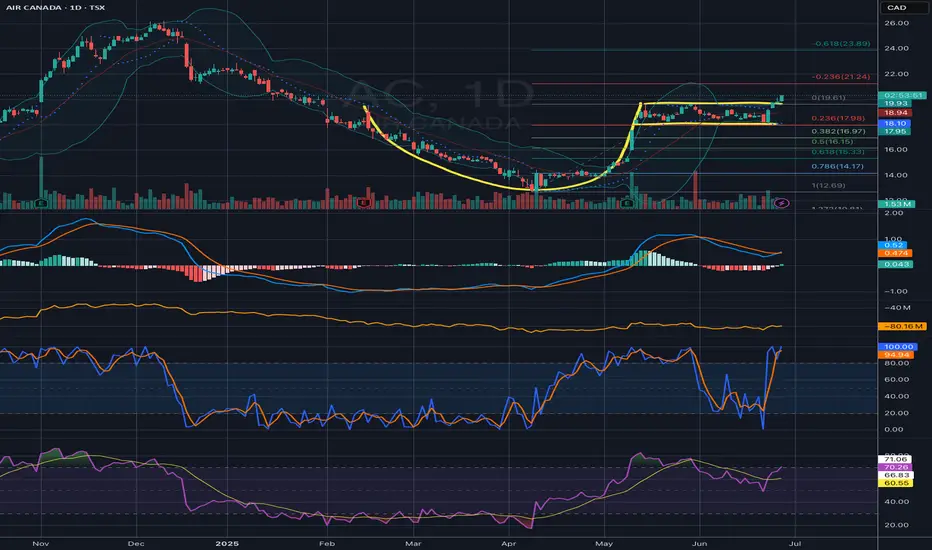The image size is (932, 550).
Task: Click the Mar label on time axis
Action: point(413,543)
